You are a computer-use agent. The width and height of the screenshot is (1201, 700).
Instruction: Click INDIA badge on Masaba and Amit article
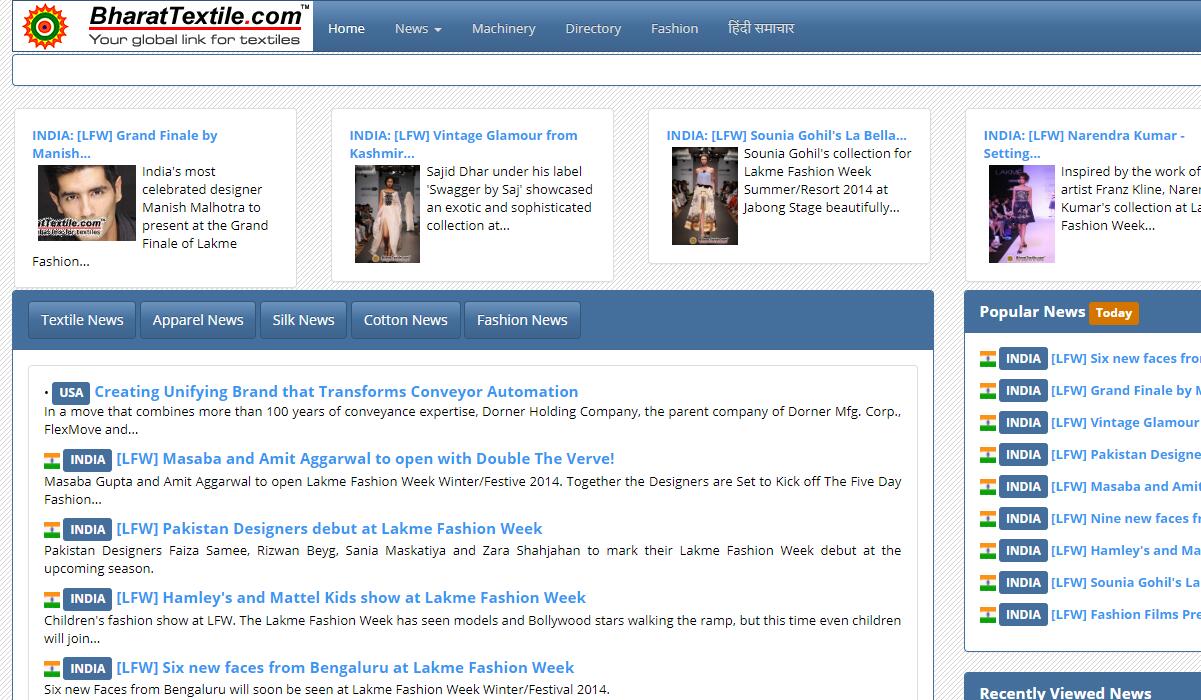pos(88,460)
